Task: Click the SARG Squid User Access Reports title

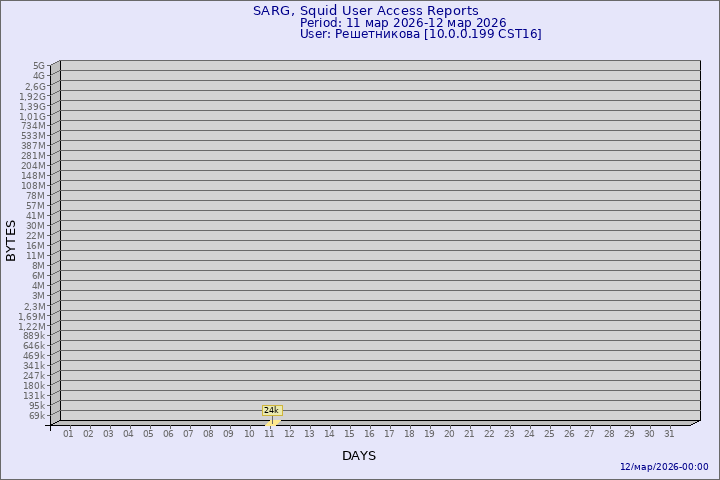Action: (365, 11)
